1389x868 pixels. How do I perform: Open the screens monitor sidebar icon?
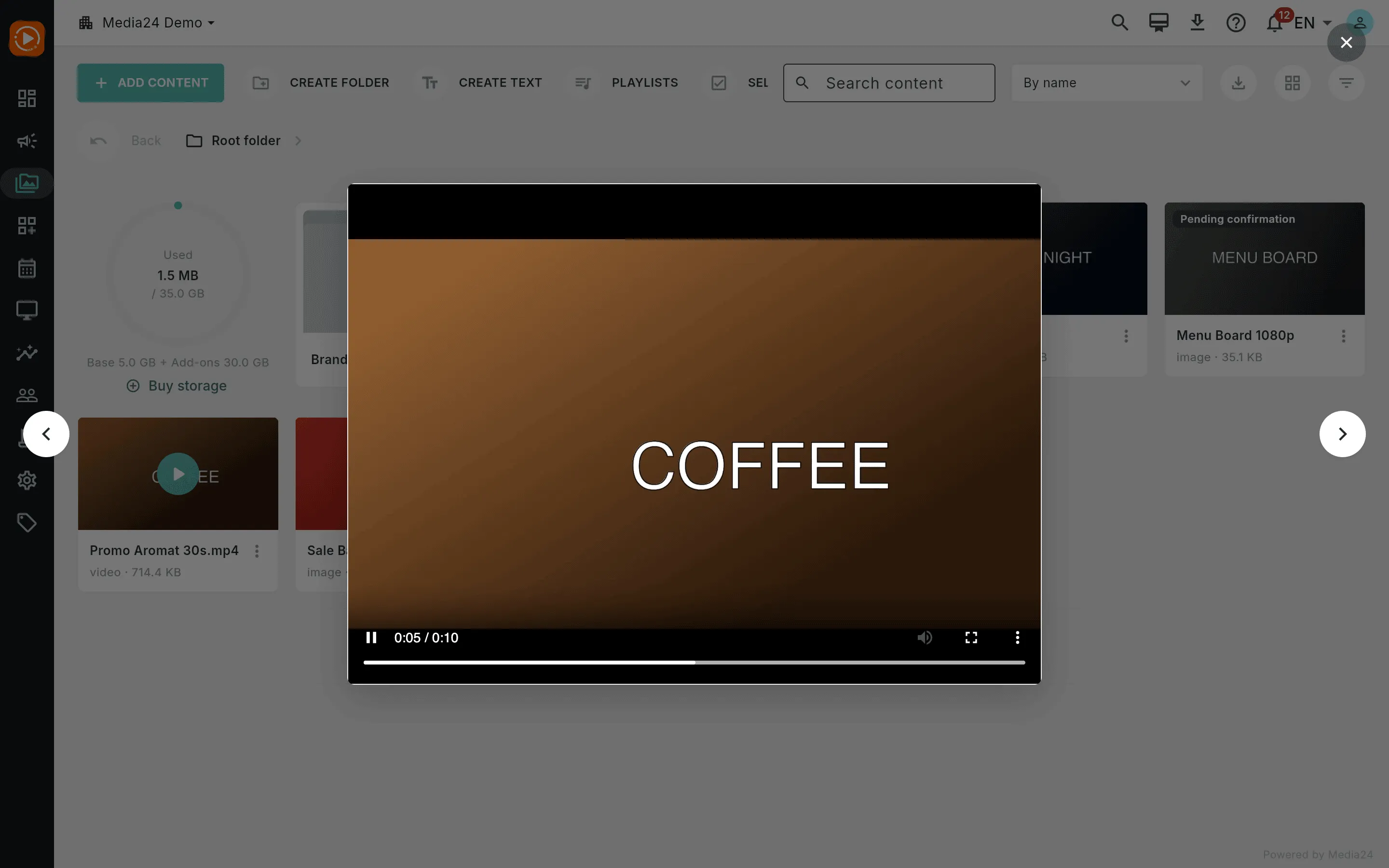tap(27, 311)
